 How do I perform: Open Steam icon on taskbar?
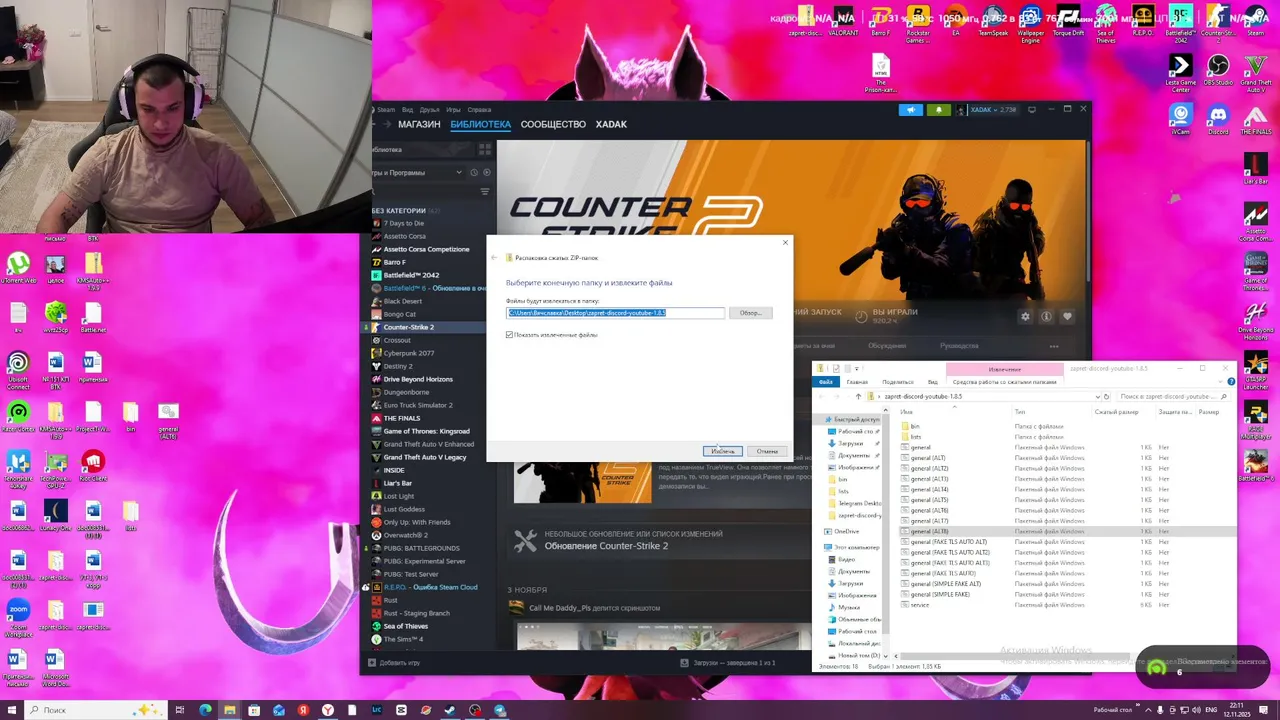450,710
